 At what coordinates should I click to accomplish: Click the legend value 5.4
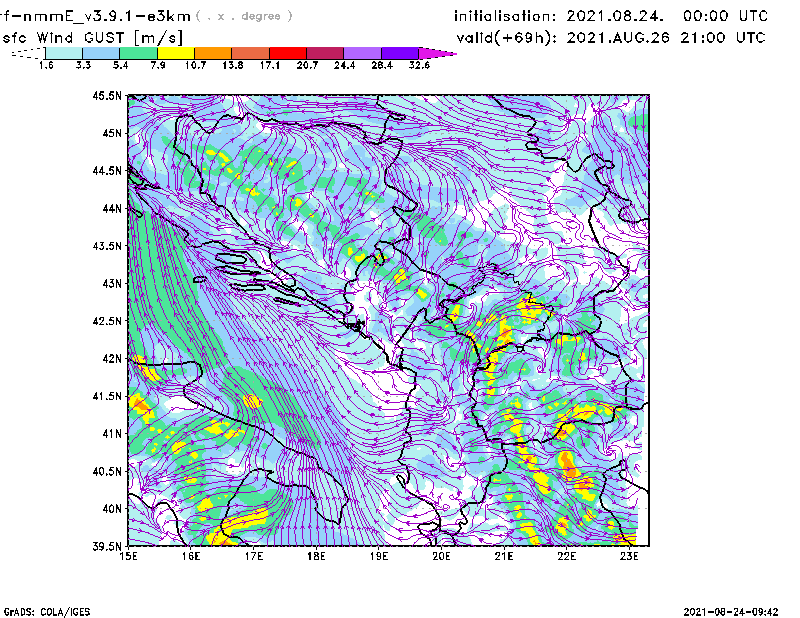pyautogui.click(x=120, y=65)
